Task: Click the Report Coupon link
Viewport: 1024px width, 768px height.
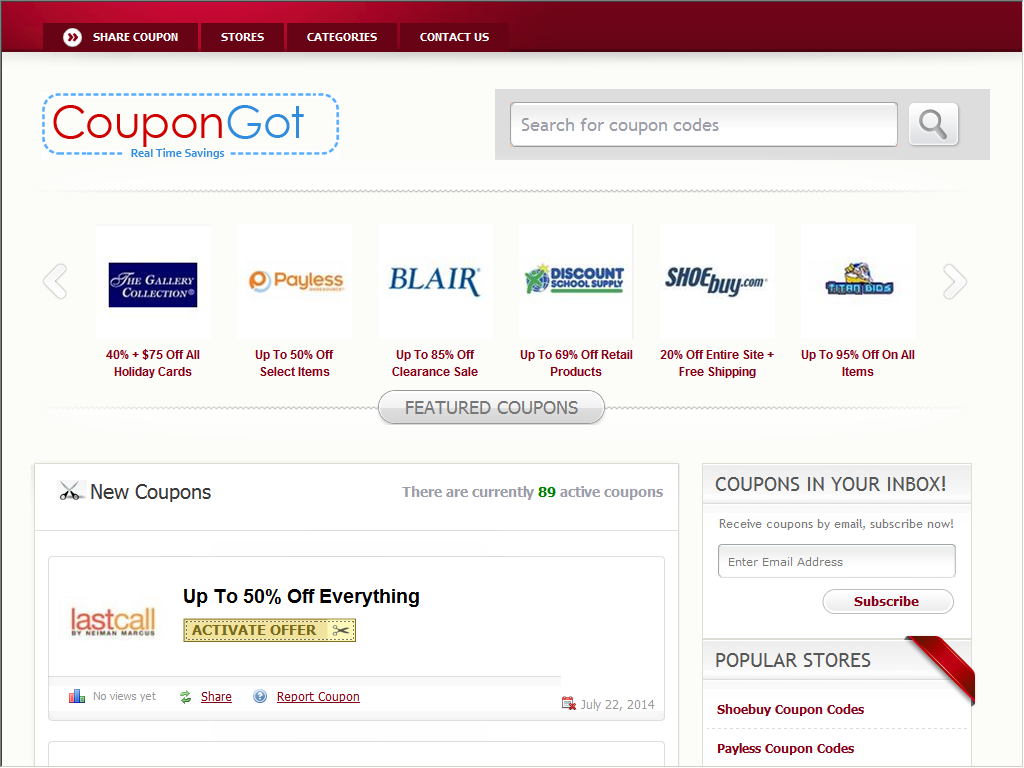Action: [x=318, y=697]
